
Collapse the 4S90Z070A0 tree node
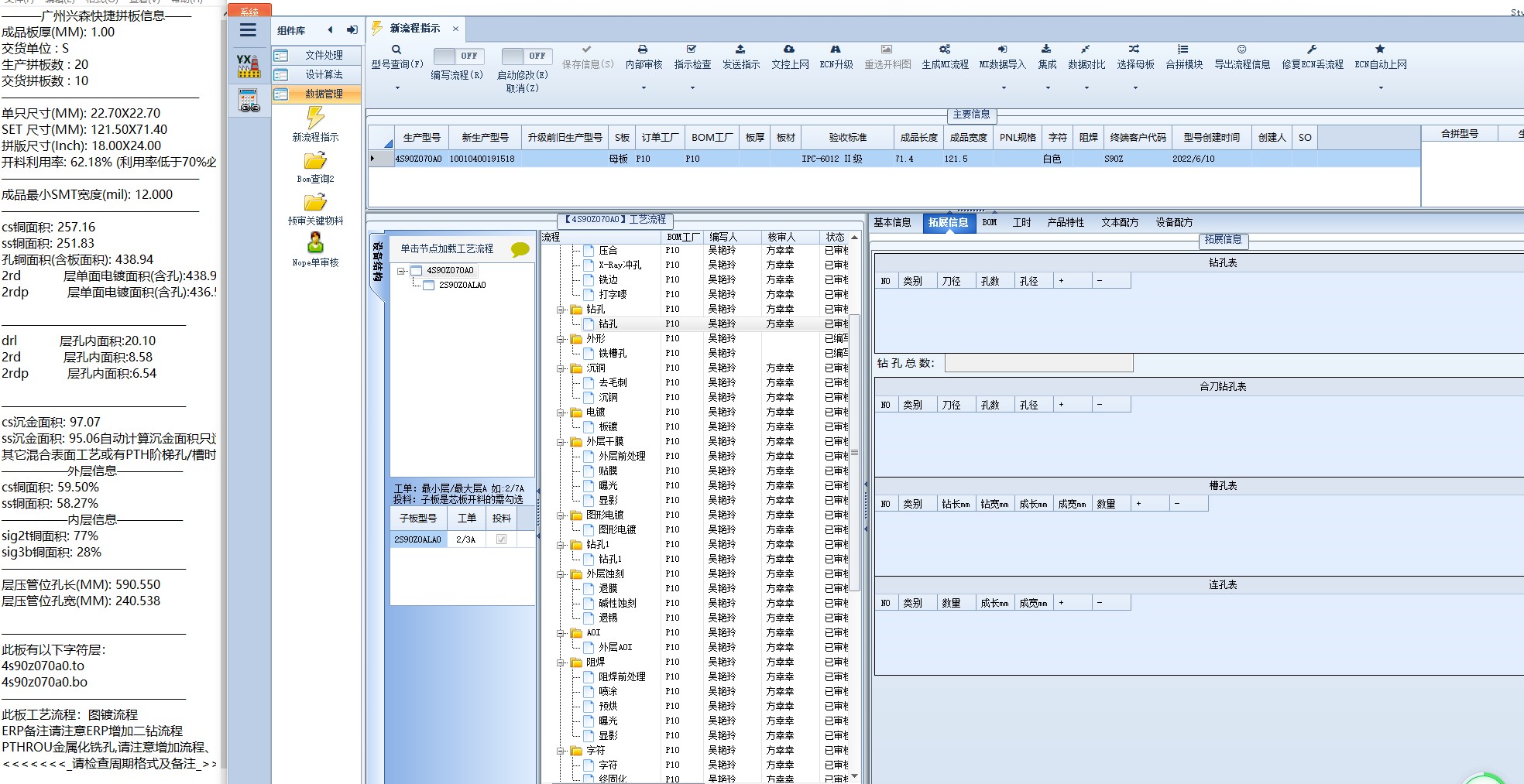coord(401,271)
